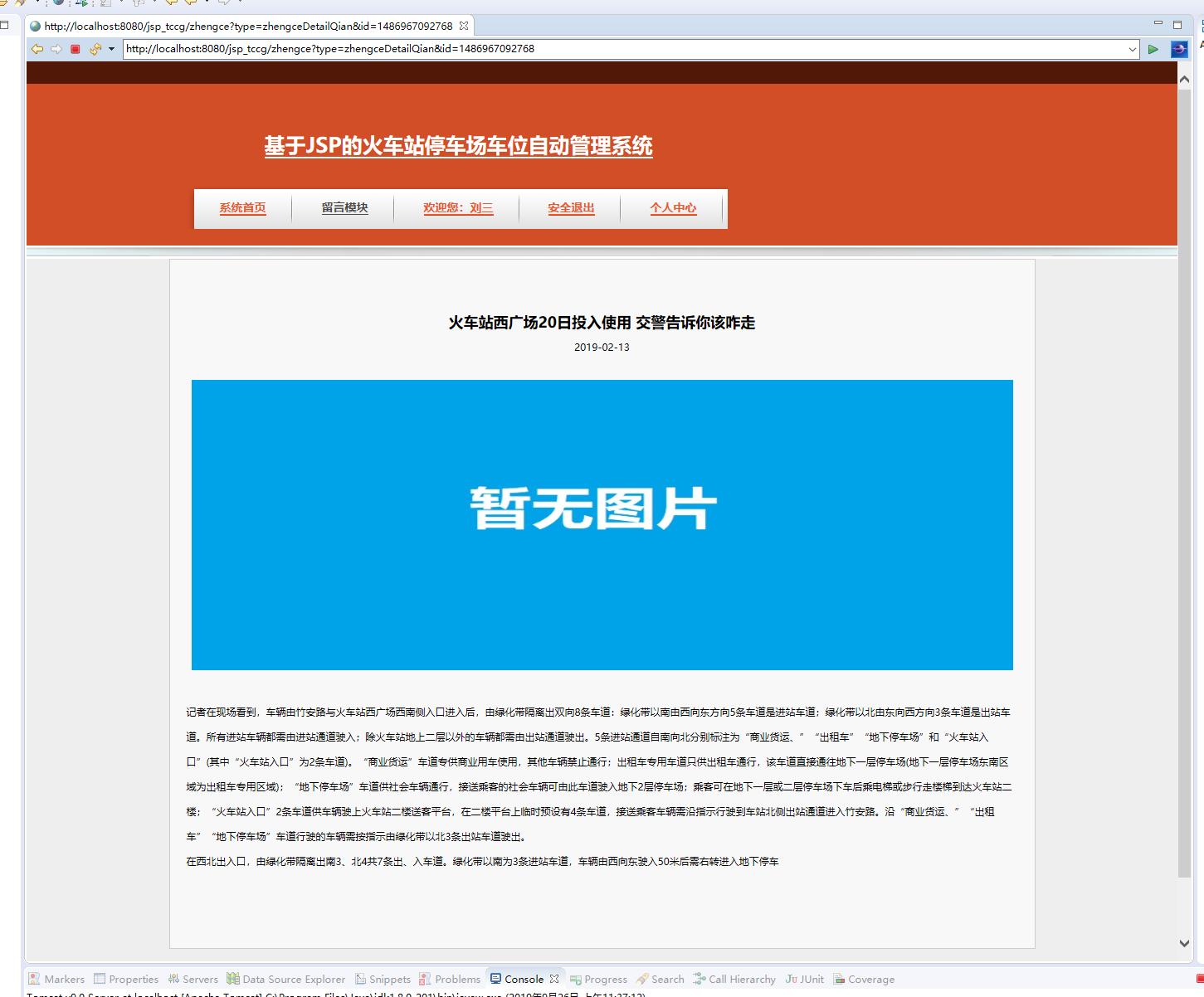Screen dimensions: 1204x997
Task: Click the Forward navigation arrow
Action: click(x=56, y=49)
